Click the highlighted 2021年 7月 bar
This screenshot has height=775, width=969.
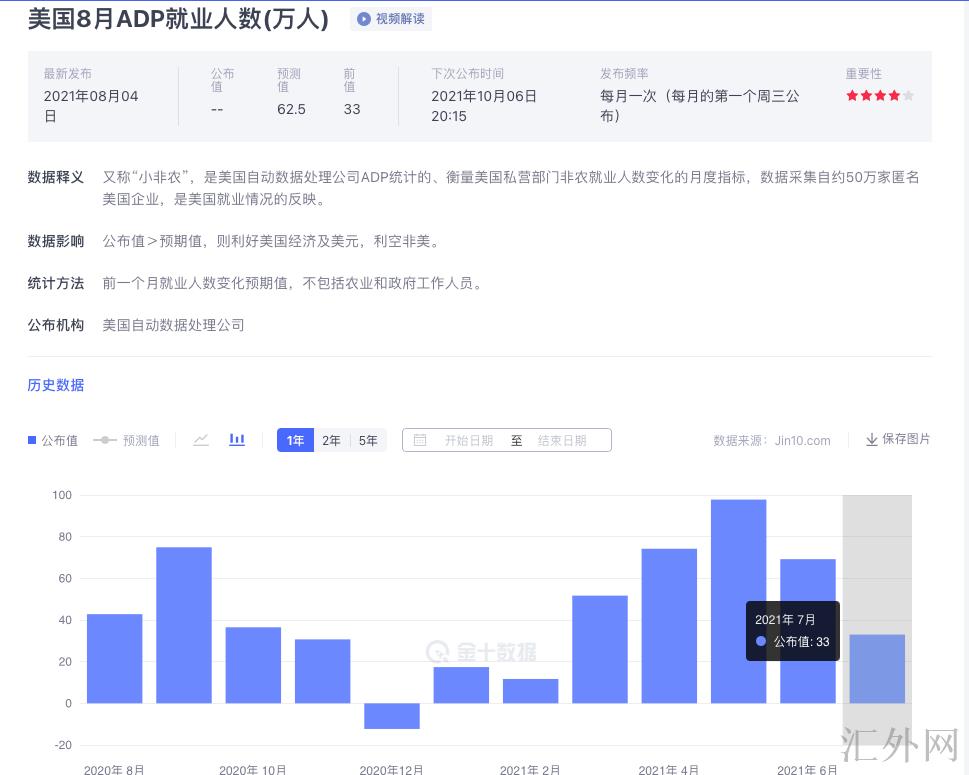[877, 668]
